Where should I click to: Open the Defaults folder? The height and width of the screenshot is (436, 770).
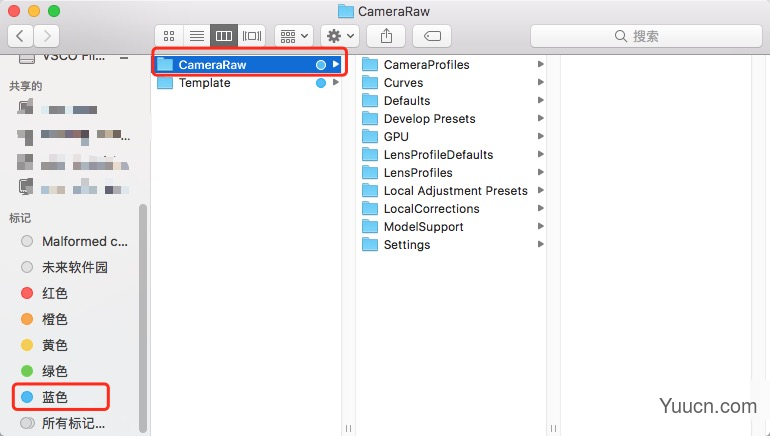click(453, 100)
